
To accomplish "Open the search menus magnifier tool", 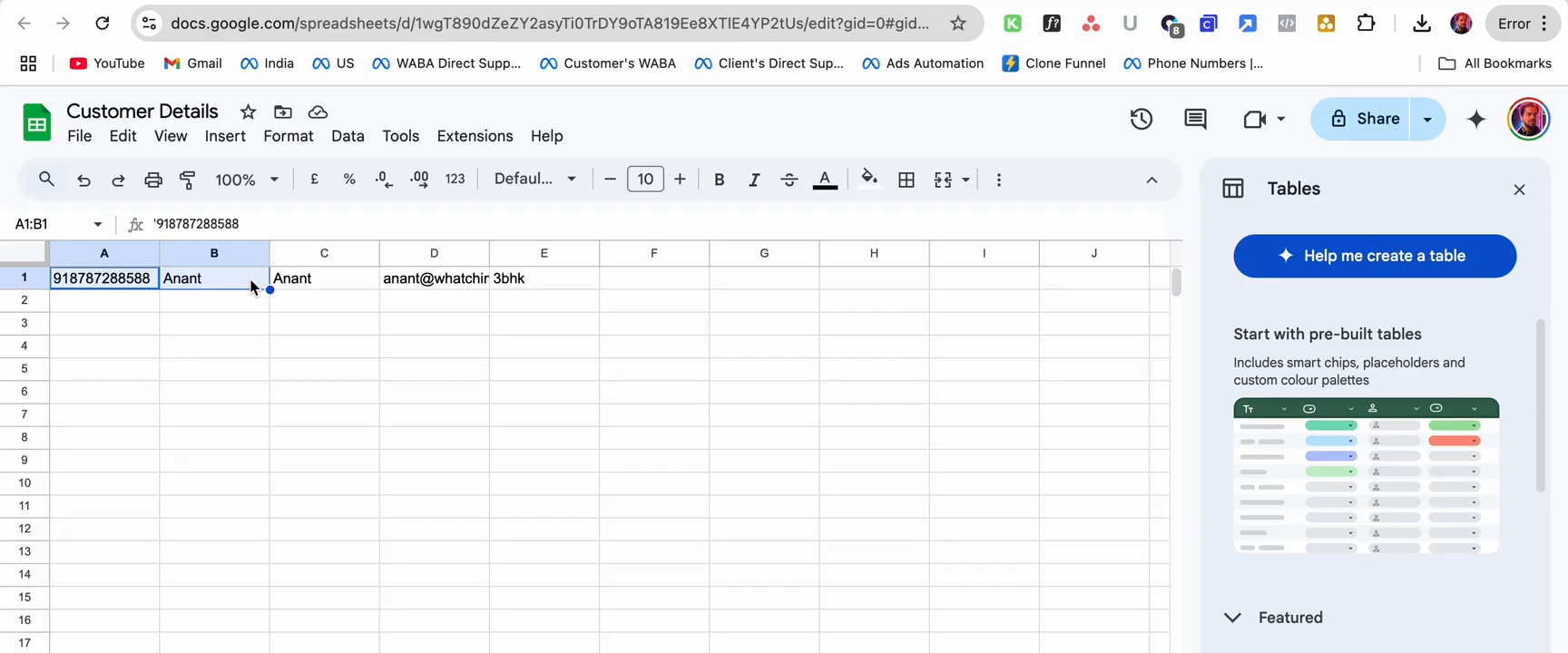I will pyautogui.click(x=46, y=180).
